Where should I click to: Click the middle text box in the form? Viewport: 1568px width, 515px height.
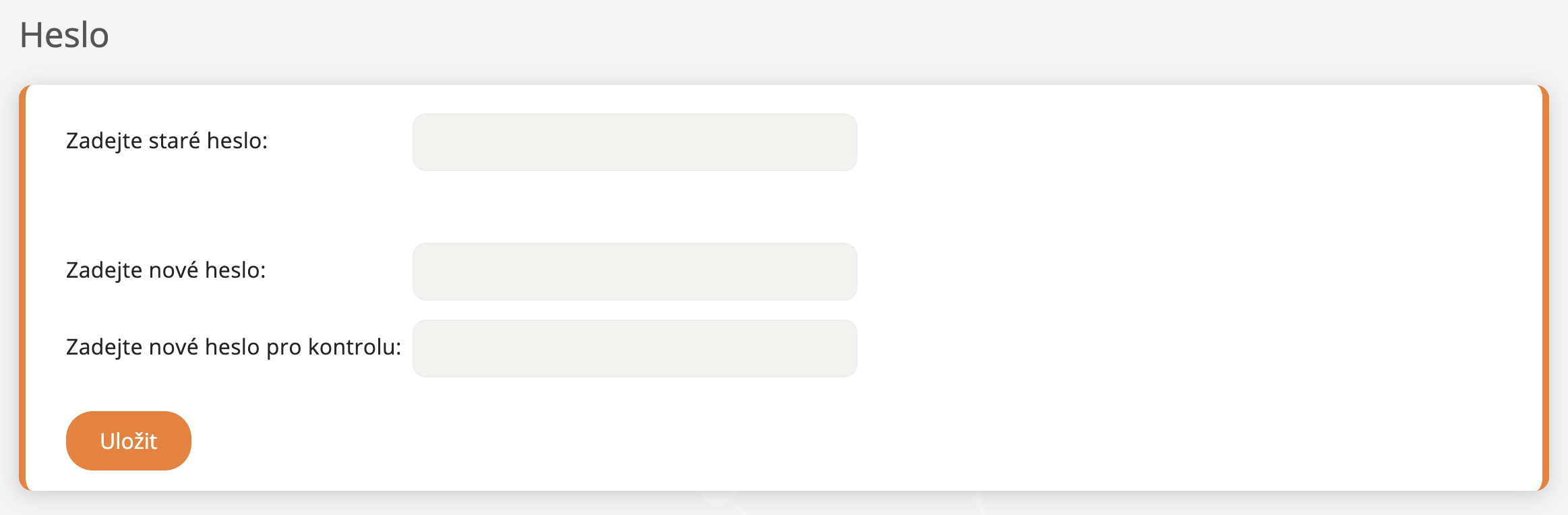pos(634,272)
